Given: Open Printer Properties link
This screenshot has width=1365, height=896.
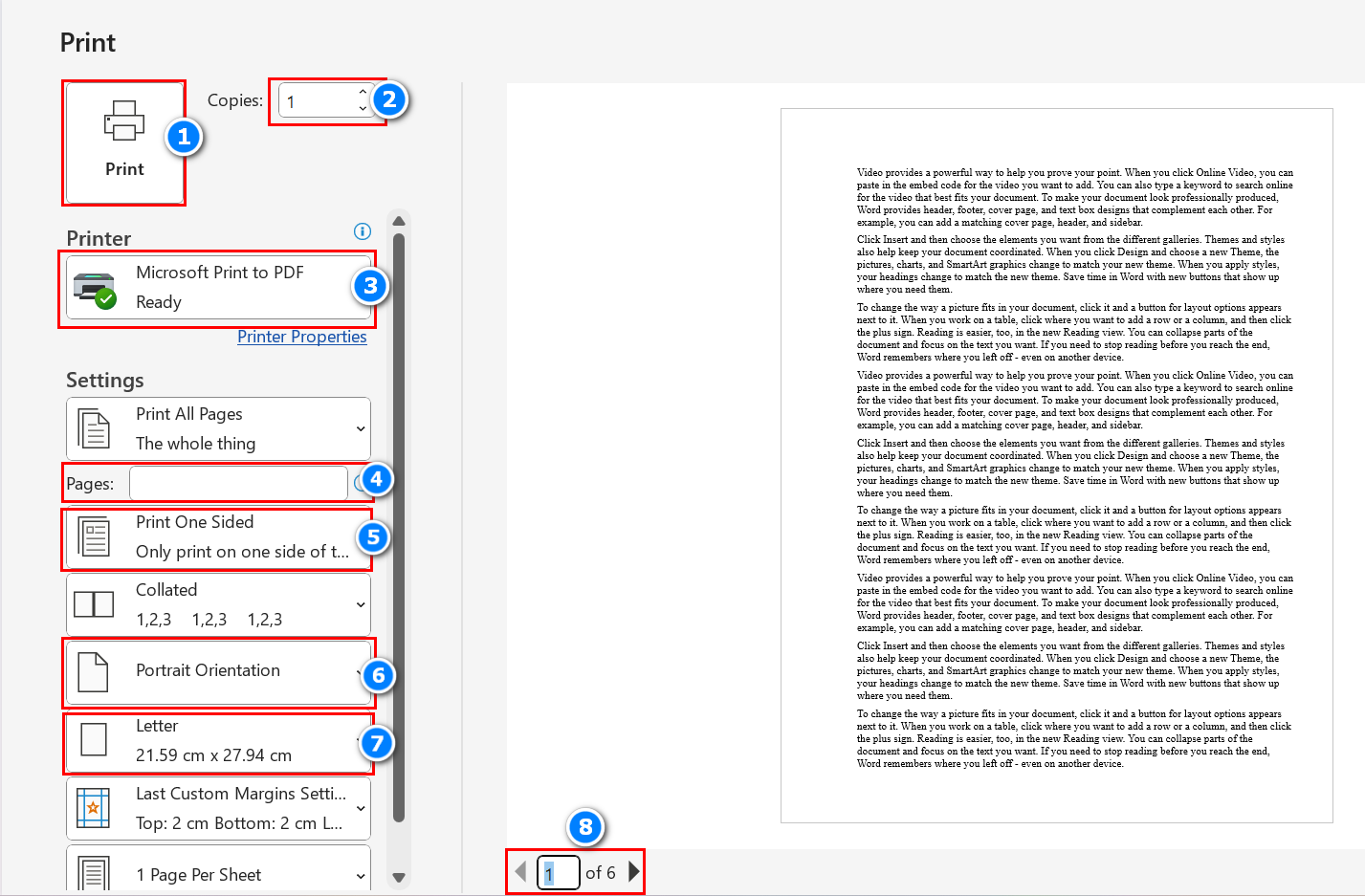Looking at the screenshot, I should [x=301, y=337].
